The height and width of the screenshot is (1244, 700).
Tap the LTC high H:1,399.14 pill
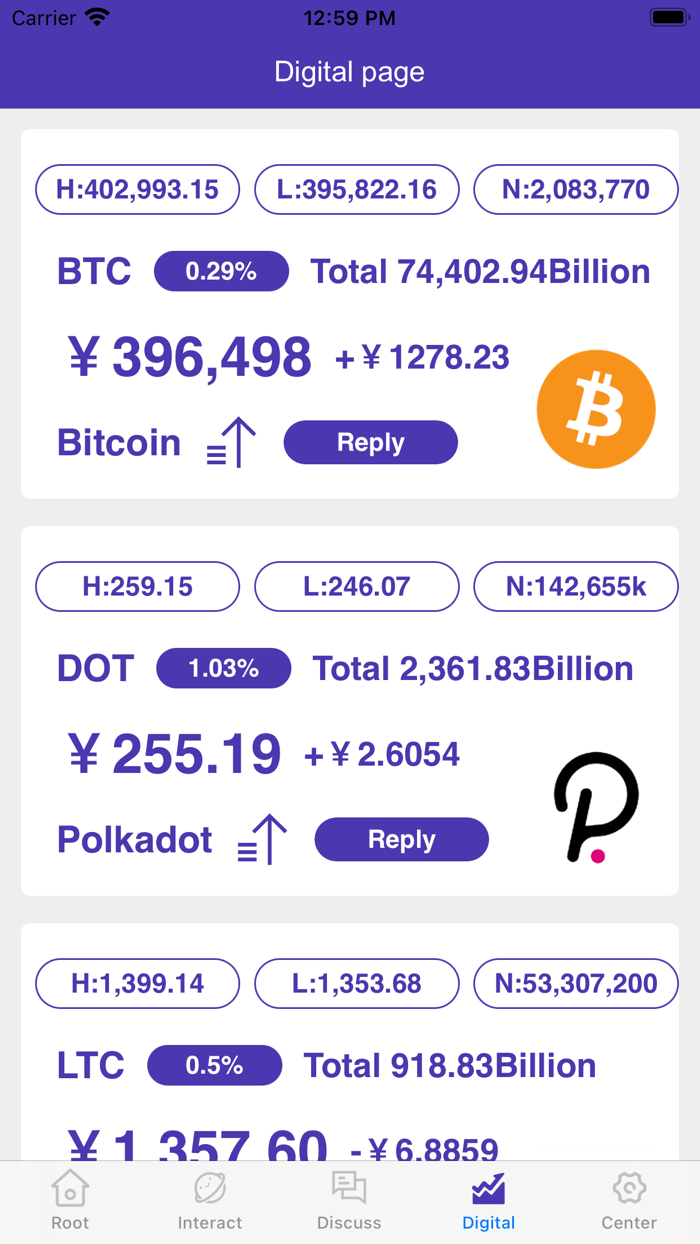(138, 984)
